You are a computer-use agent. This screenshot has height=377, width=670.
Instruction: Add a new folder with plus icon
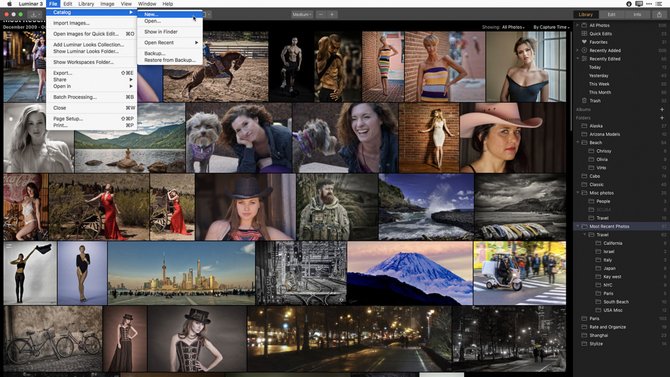pos(662,118)
